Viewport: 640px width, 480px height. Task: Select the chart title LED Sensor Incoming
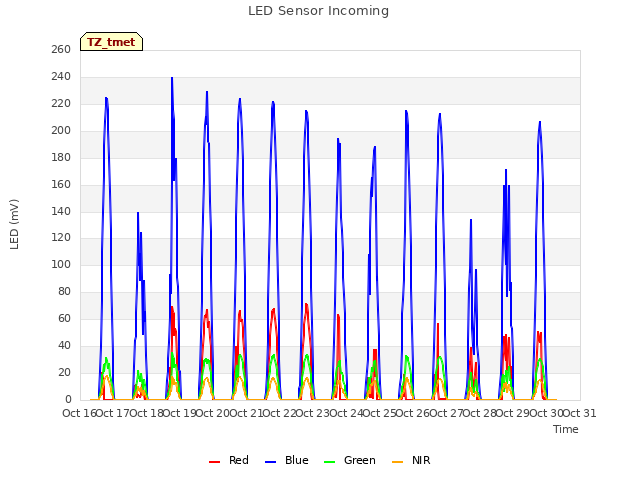(x=318, y=11)
